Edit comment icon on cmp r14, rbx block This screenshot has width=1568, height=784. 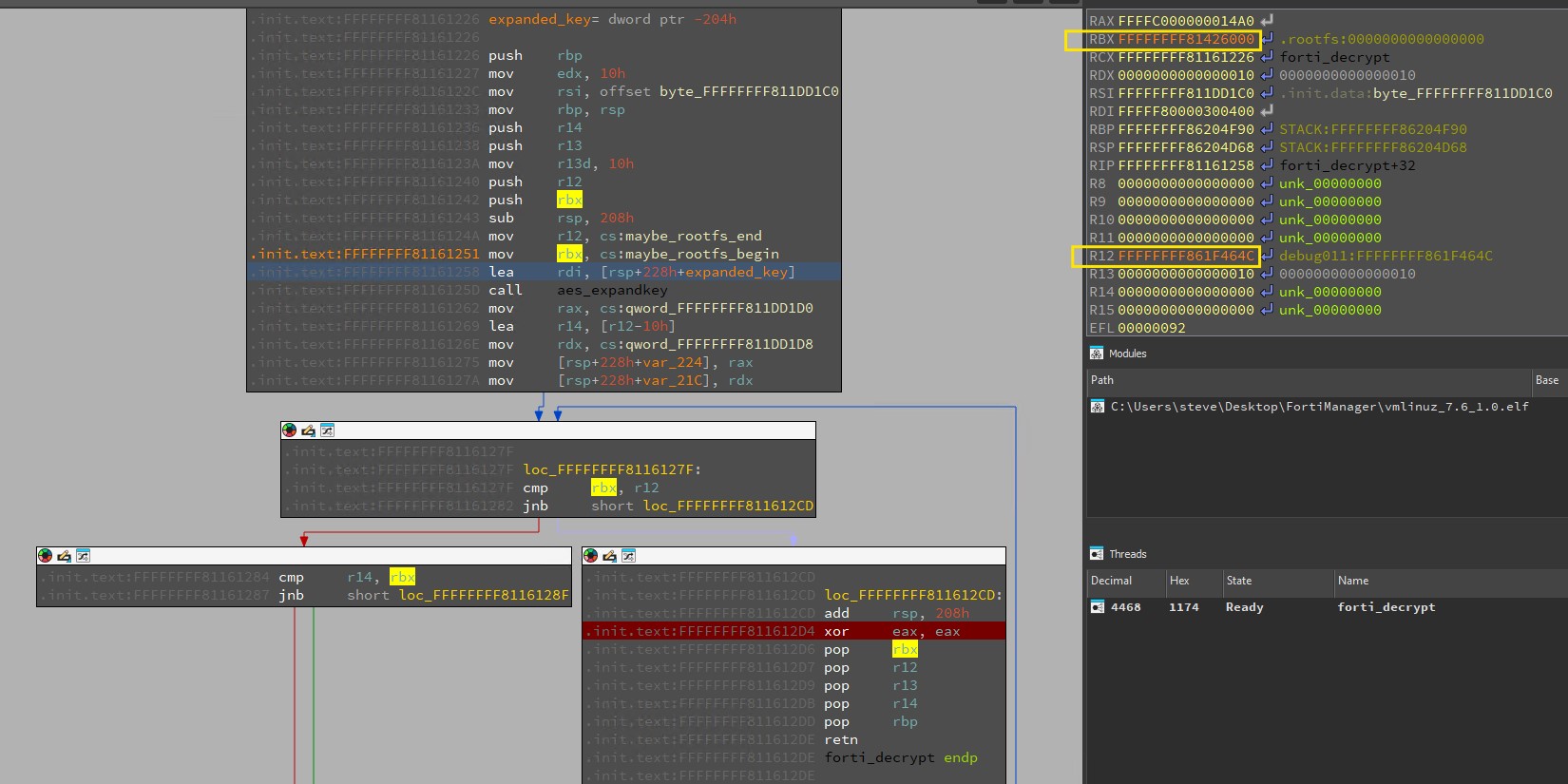tap(64, 556)
